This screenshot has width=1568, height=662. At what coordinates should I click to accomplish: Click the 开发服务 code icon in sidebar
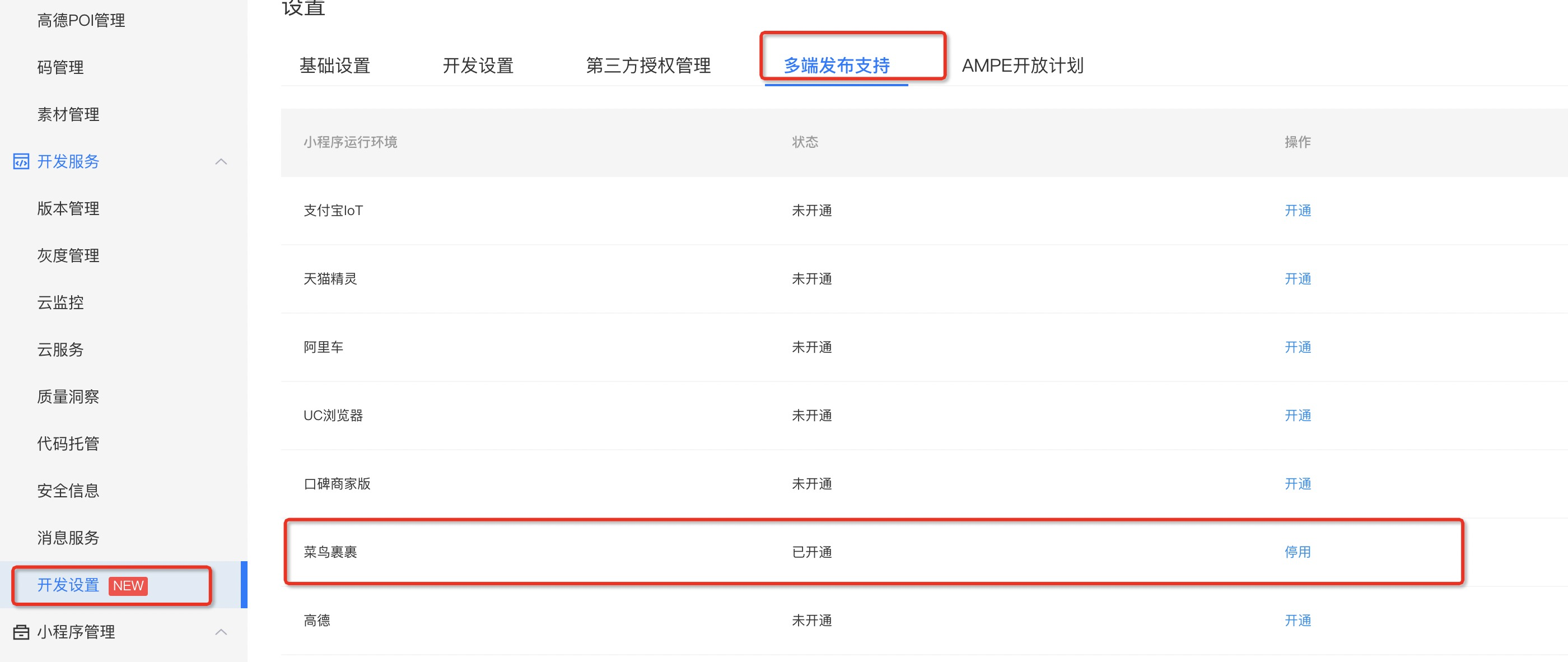click(21, 161)
